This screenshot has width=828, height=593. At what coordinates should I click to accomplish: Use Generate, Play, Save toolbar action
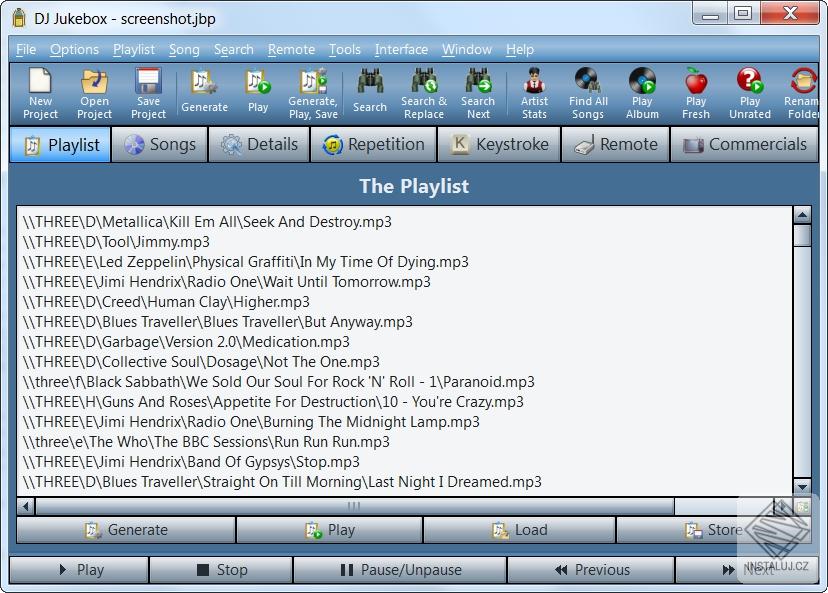[x=313, y=93]
